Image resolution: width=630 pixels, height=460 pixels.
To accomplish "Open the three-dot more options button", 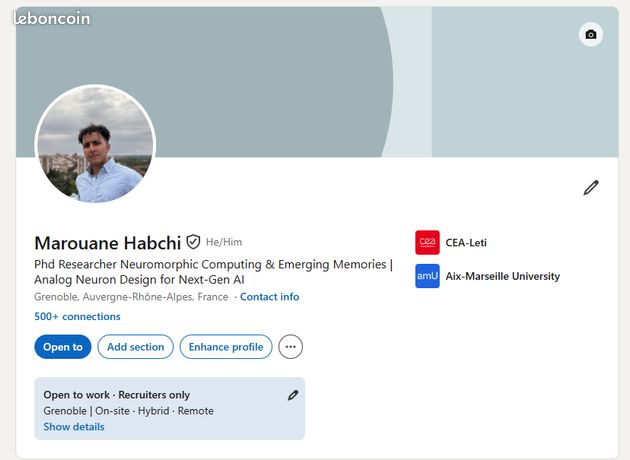I will (x=290, y=347).
